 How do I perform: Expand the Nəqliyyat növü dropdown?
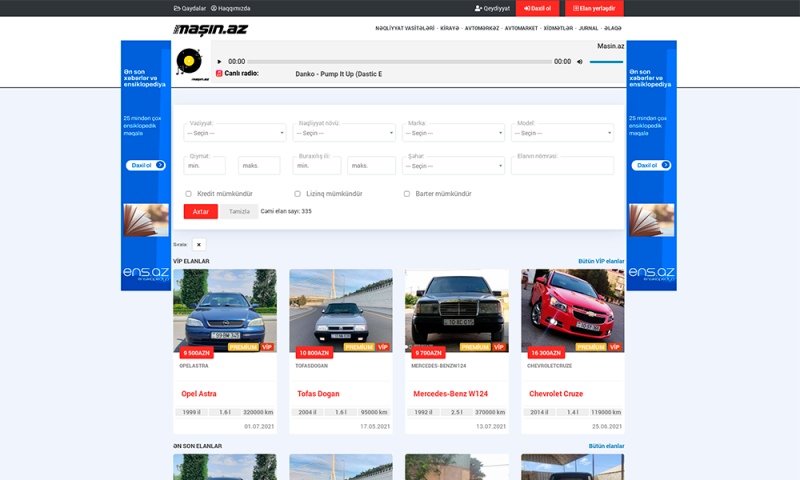[344, 133]
